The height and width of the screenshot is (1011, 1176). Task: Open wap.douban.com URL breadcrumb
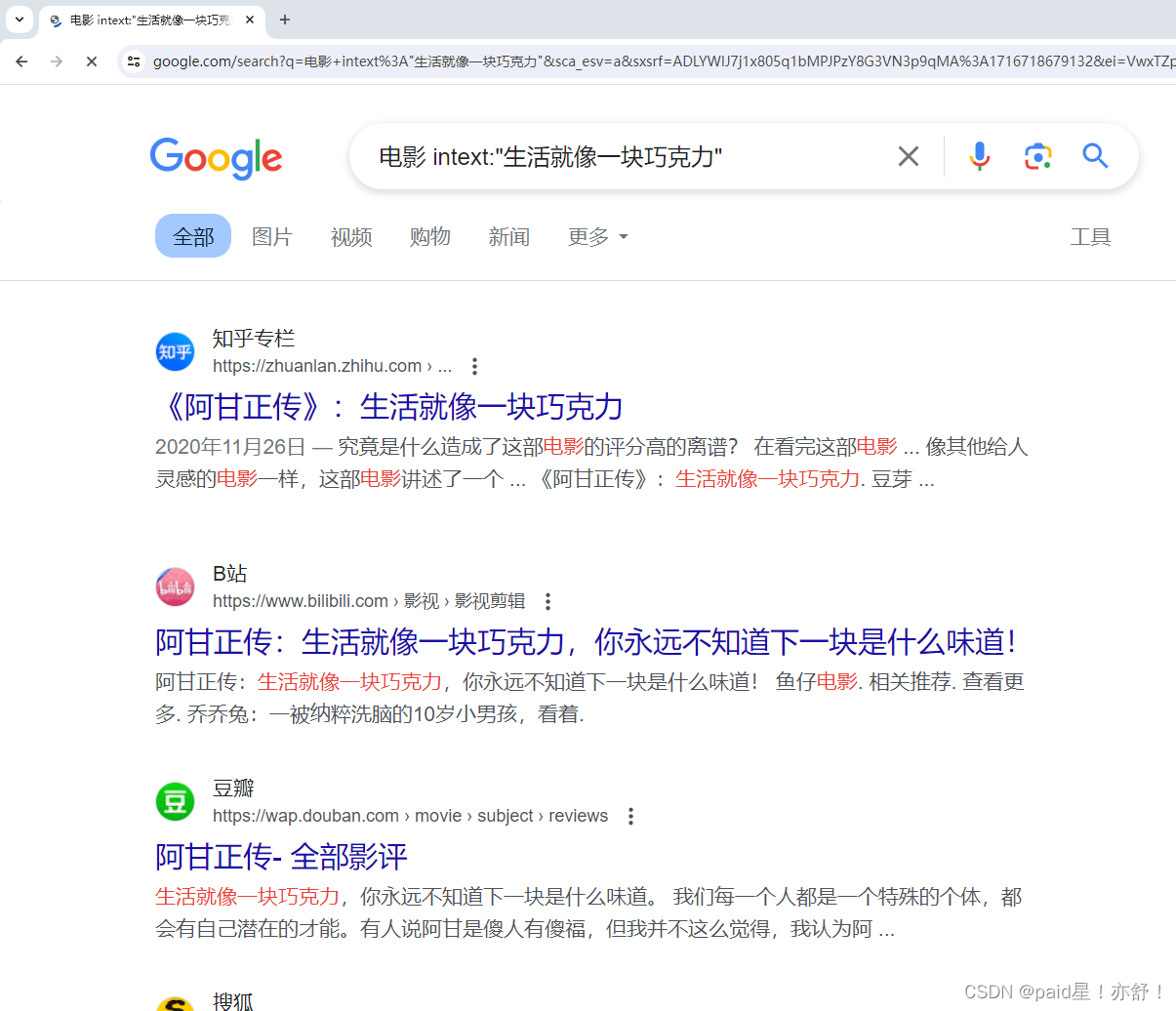410,816
